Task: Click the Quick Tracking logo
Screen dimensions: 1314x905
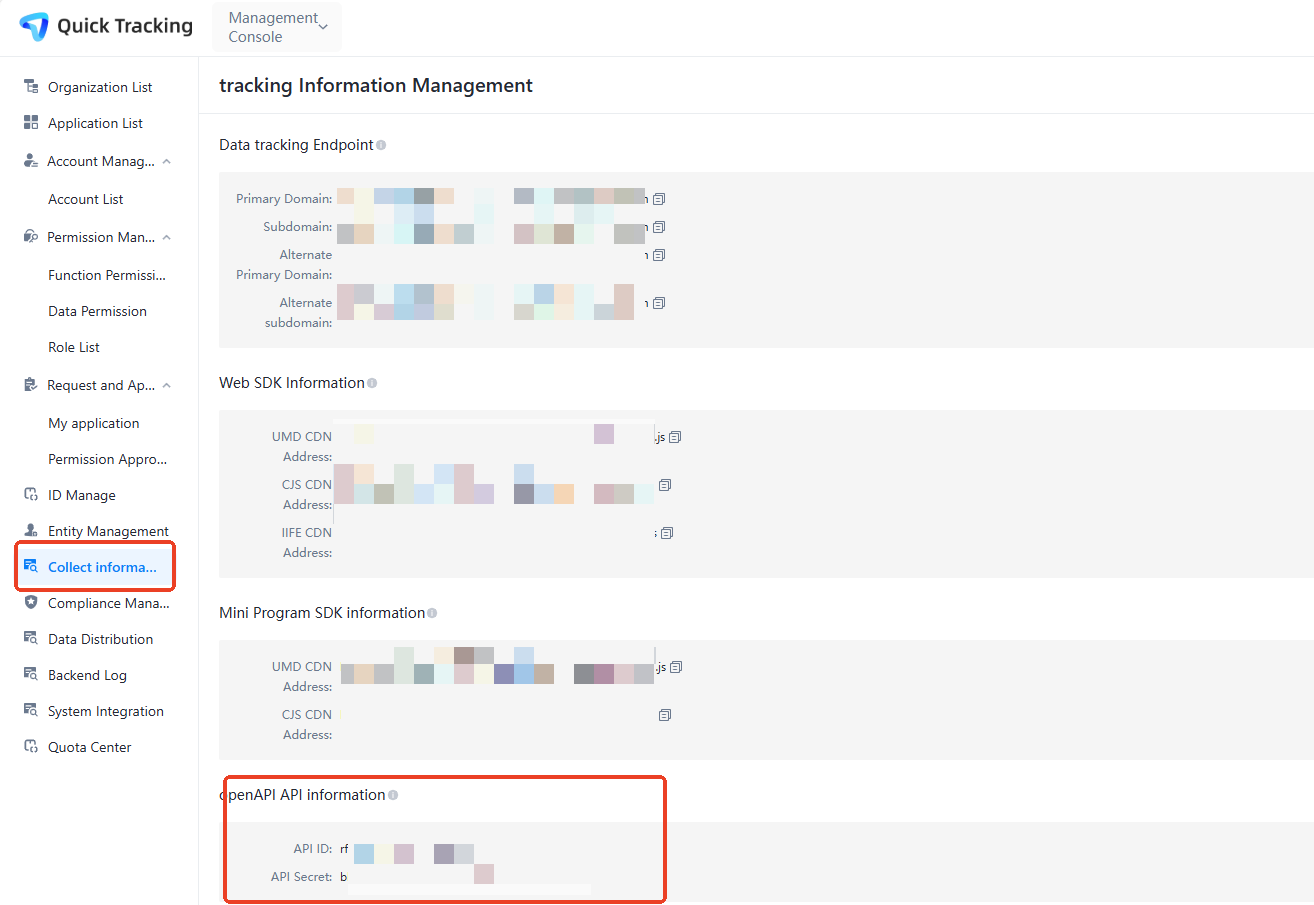Action: pos(106,27)
